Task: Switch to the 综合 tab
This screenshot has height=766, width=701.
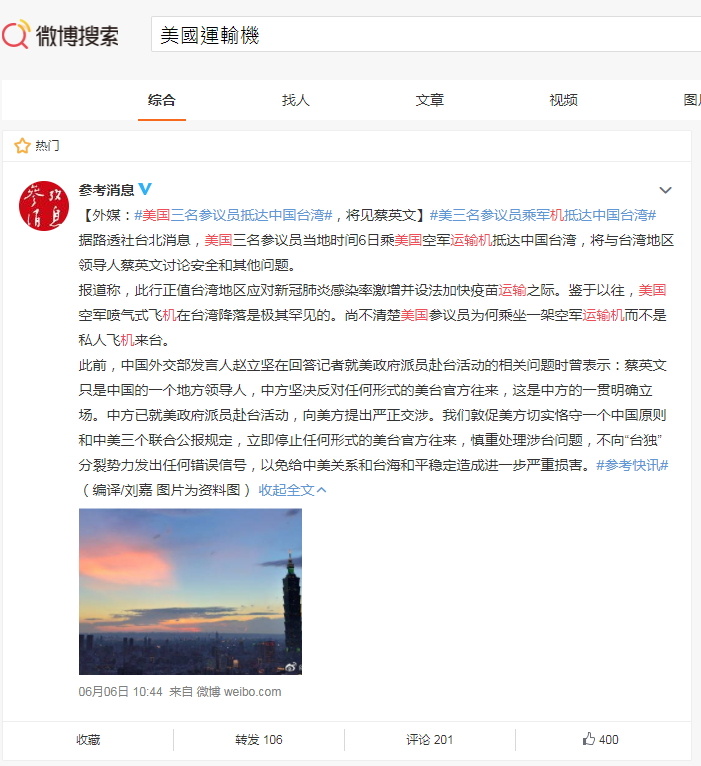Action: point(162,100)
